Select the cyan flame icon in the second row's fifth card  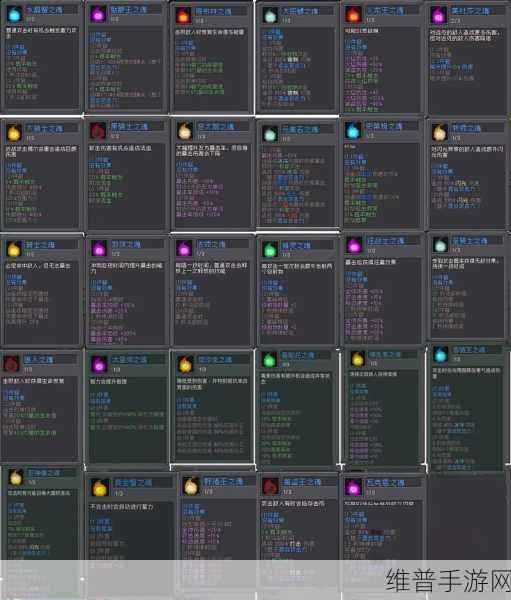click(353, 130)
